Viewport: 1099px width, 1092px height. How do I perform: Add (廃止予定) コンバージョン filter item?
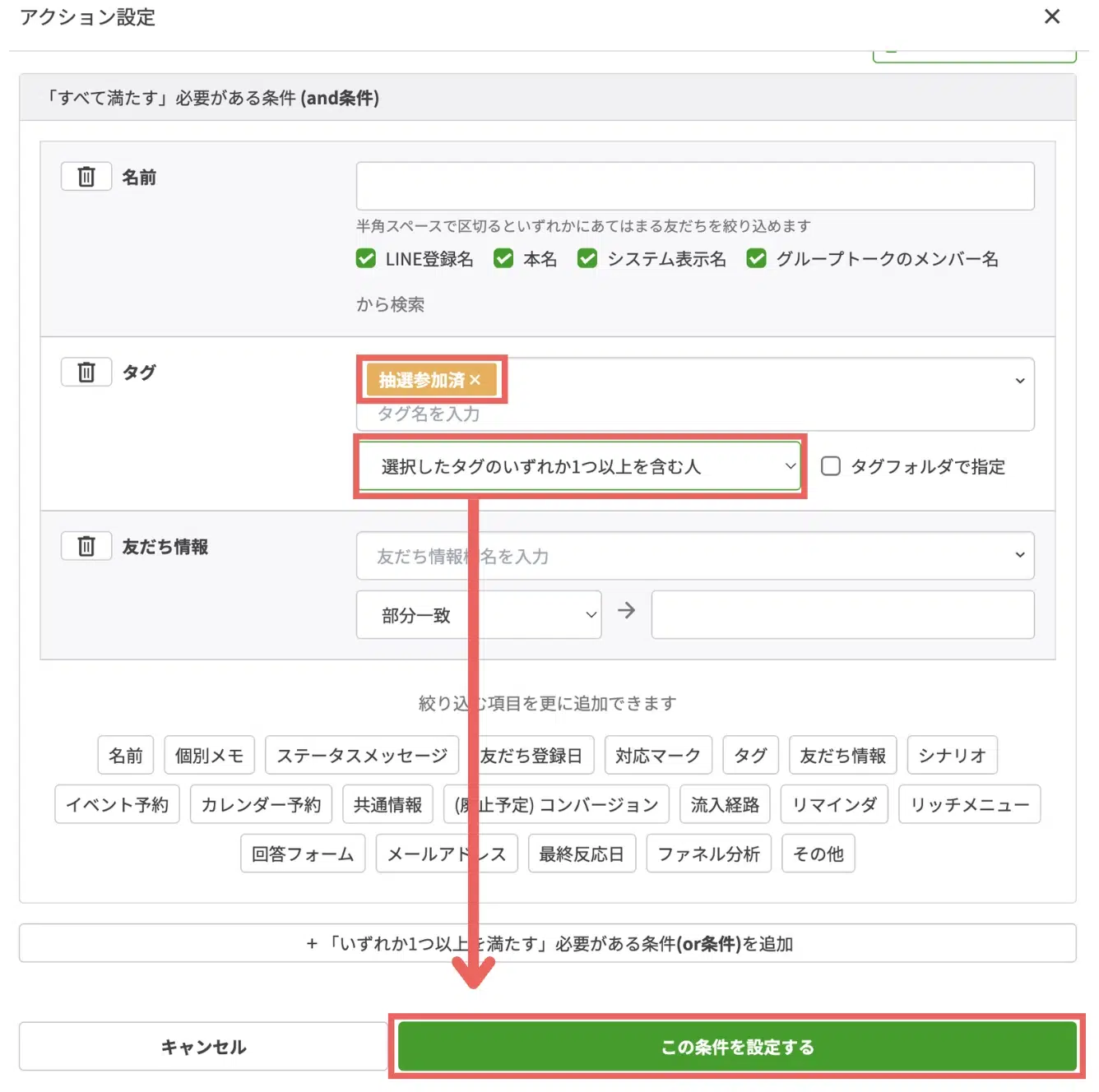click(x=557, y=804)
